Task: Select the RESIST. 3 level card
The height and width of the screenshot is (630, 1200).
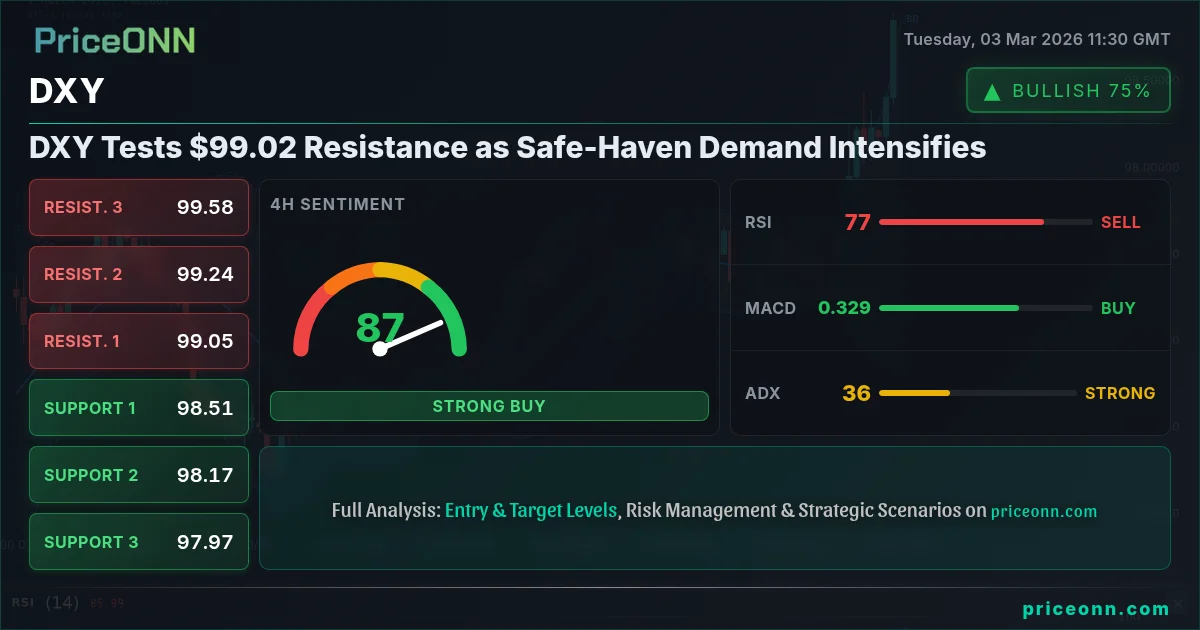Action: pos(139,207)
